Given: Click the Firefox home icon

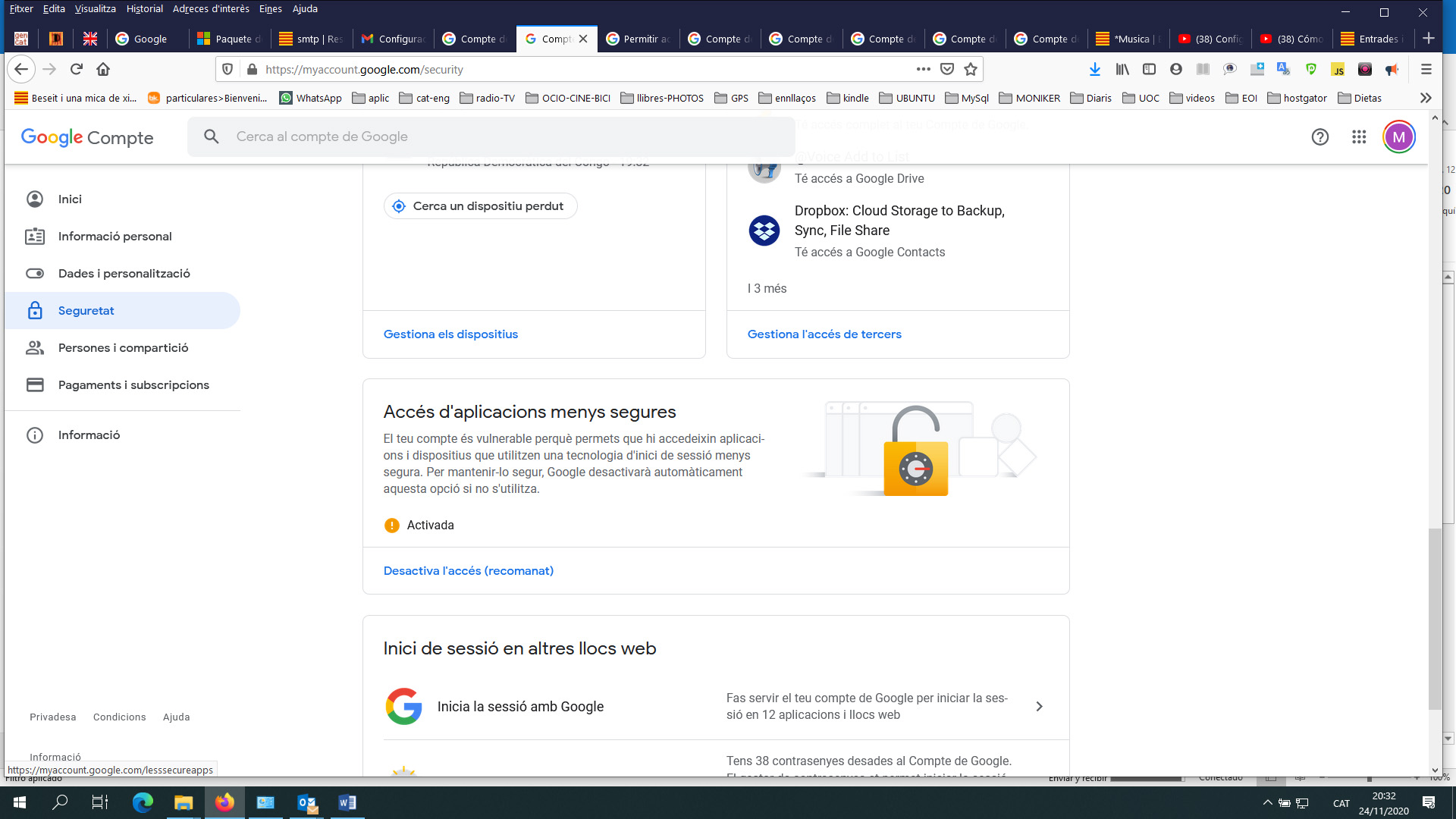Looking at the screenshot, I should click(103, 69).
